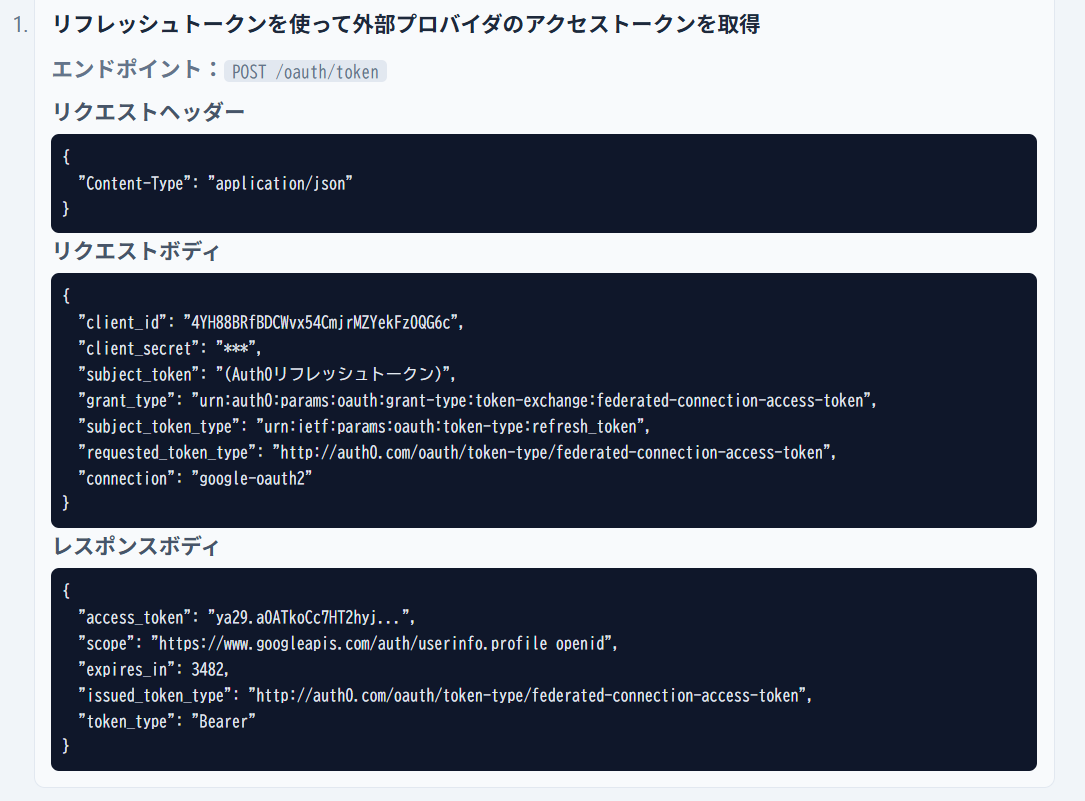The height and width of the screenshot is (801, 1085).
Task: Click the POST /oauth/token endpoint code
Action: (305, 71)
